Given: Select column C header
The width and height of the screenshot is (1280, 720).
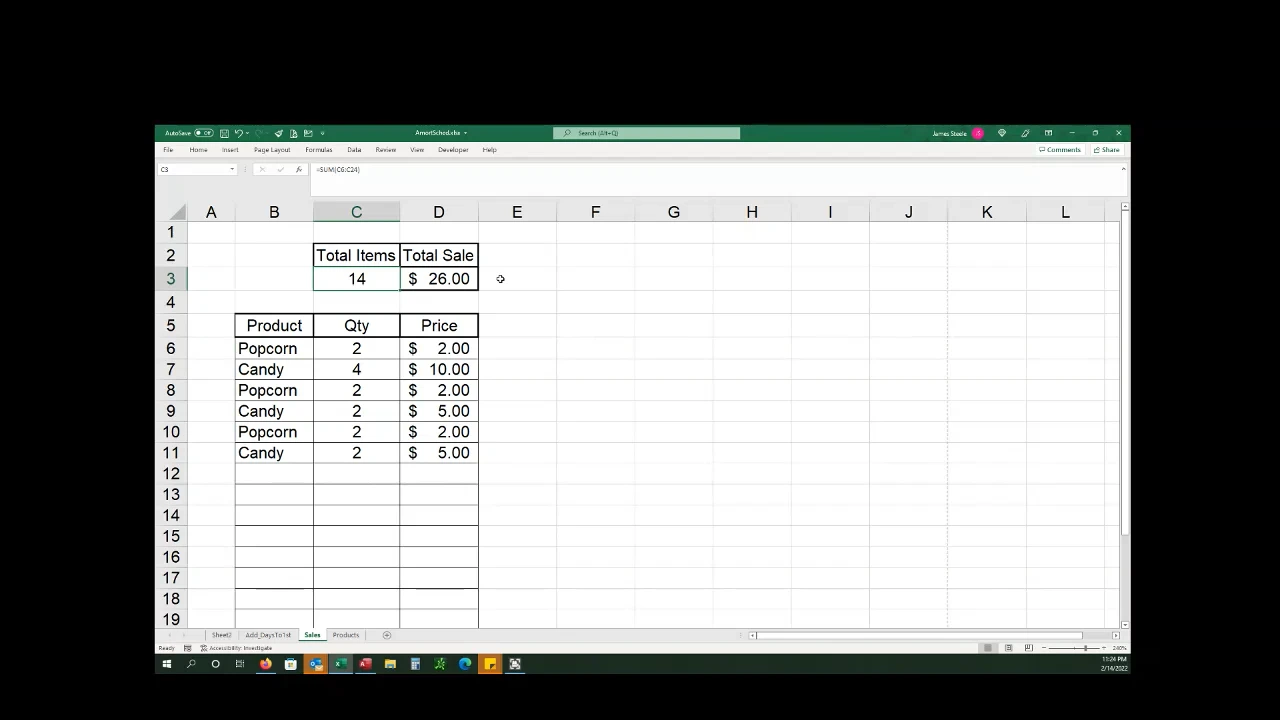Looking at the screenshot, I should tap(356, 212).
